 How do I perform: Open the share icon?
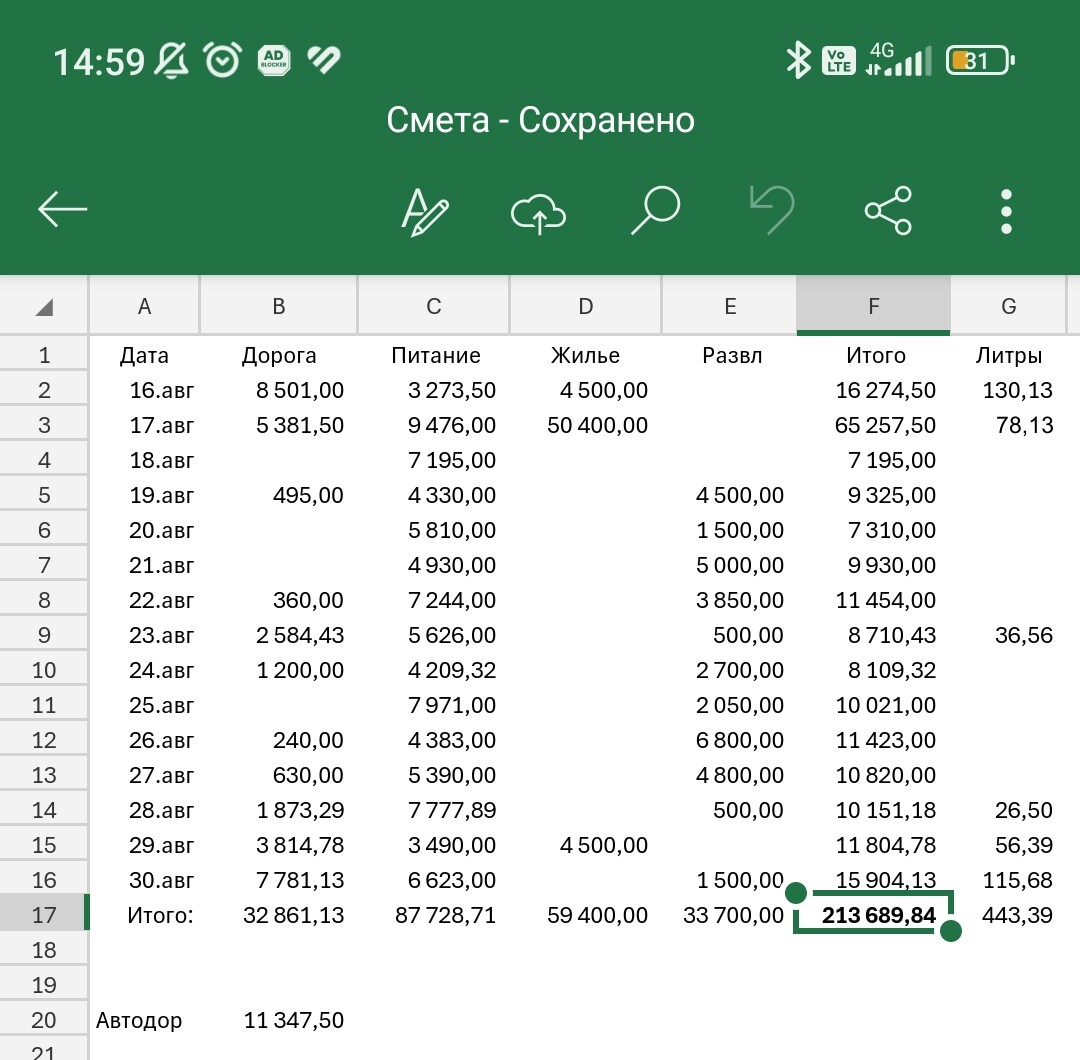(888, 211)
